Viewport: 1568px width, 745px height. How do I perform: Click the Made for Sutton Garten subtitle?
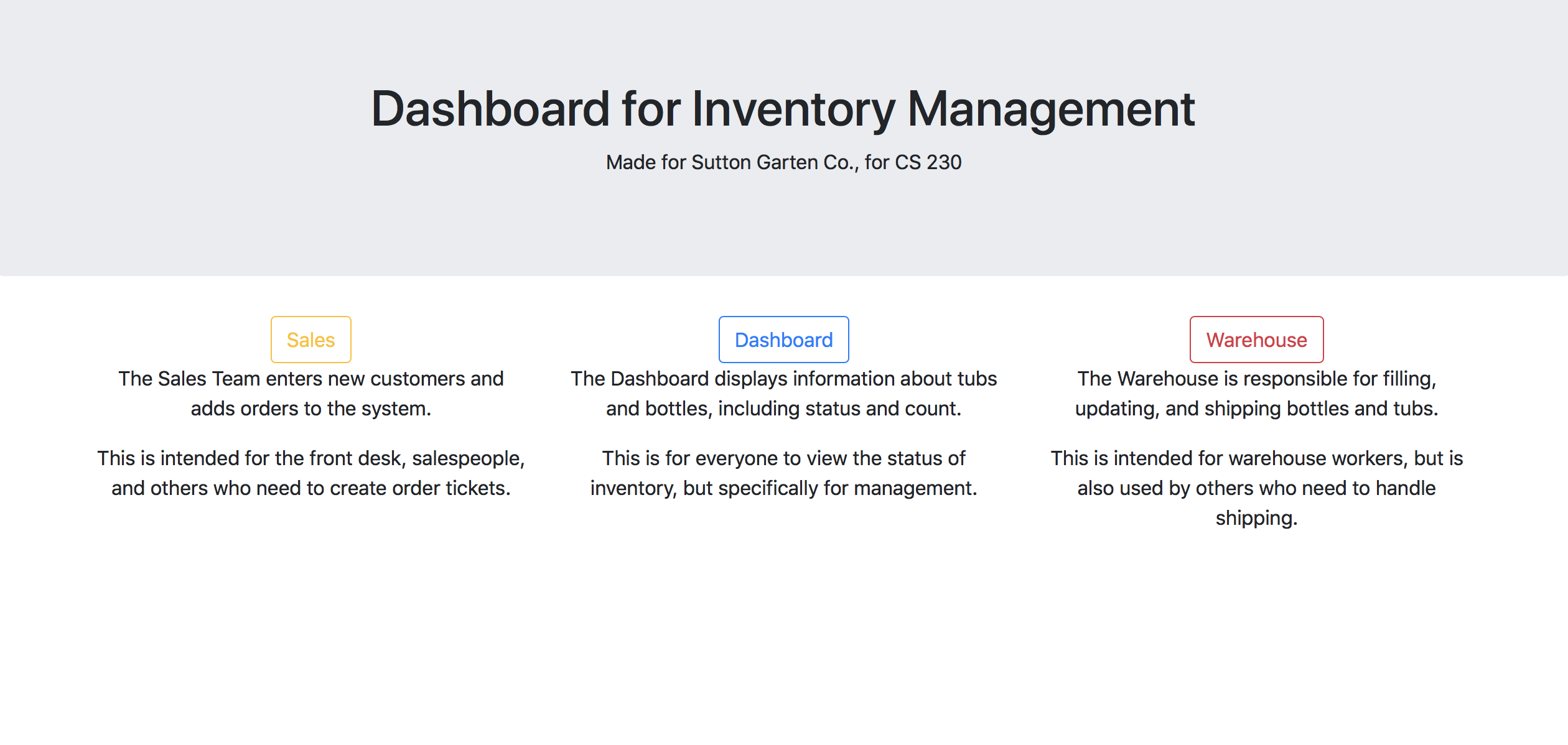click(x=783, y=162)
